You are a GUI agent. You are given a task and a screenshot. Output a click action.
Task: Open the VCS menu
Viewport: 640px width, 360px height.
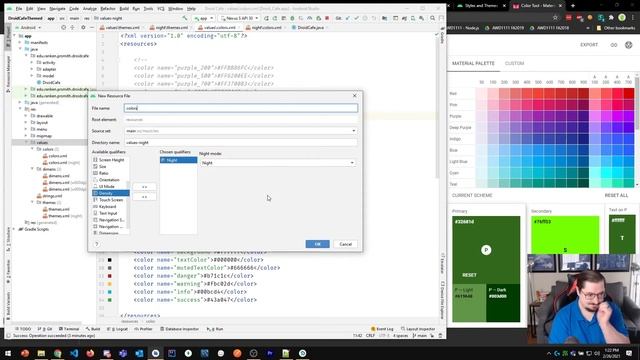(161, 9)
